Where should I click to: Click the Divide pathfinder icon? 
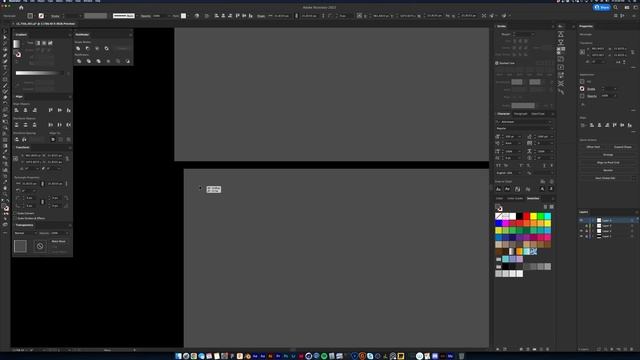[x=79, y=61]
